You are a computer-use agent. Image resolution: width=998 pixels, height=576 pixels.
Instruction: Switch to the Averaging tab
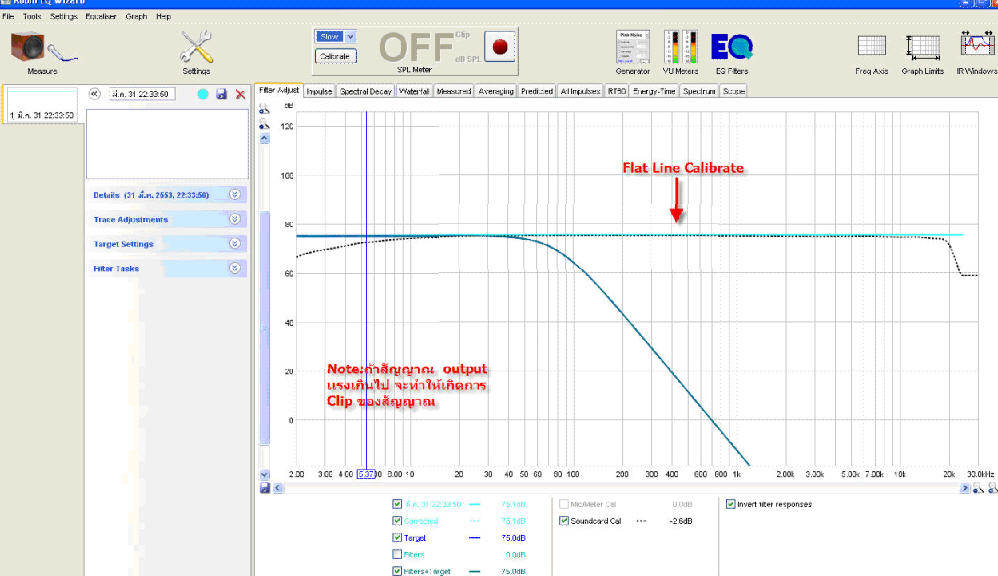[x=496, y=92]
